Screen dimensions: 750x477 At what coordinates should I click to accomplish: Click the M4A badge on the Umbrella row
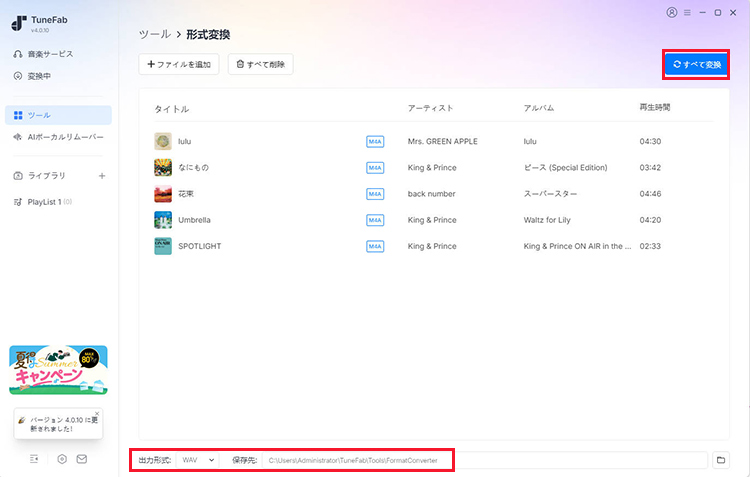pyautogui.click(x=375, y=220)
